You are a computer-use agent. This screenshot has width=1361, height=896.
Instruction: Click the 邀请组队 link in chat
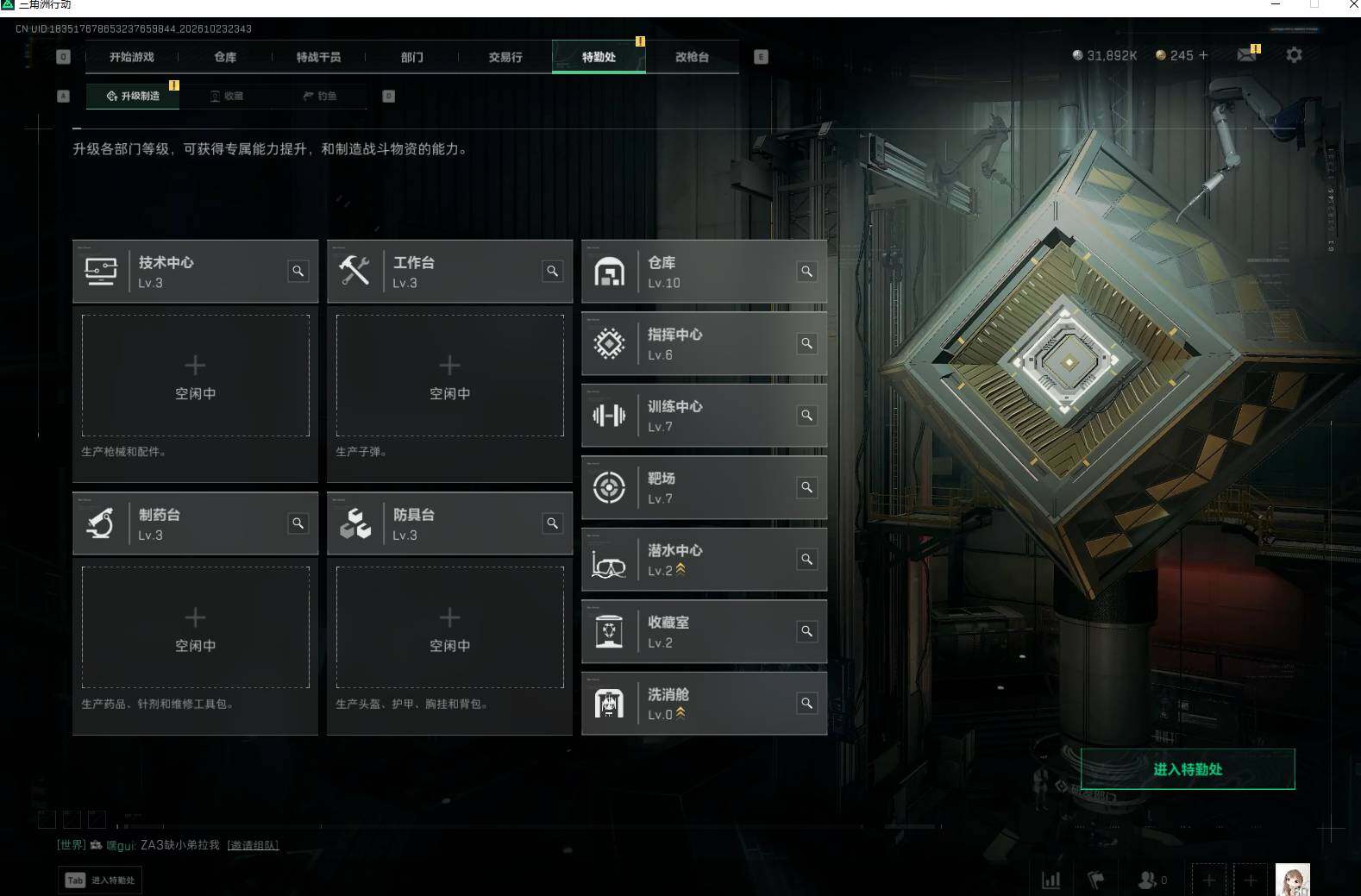click(253, 845)
